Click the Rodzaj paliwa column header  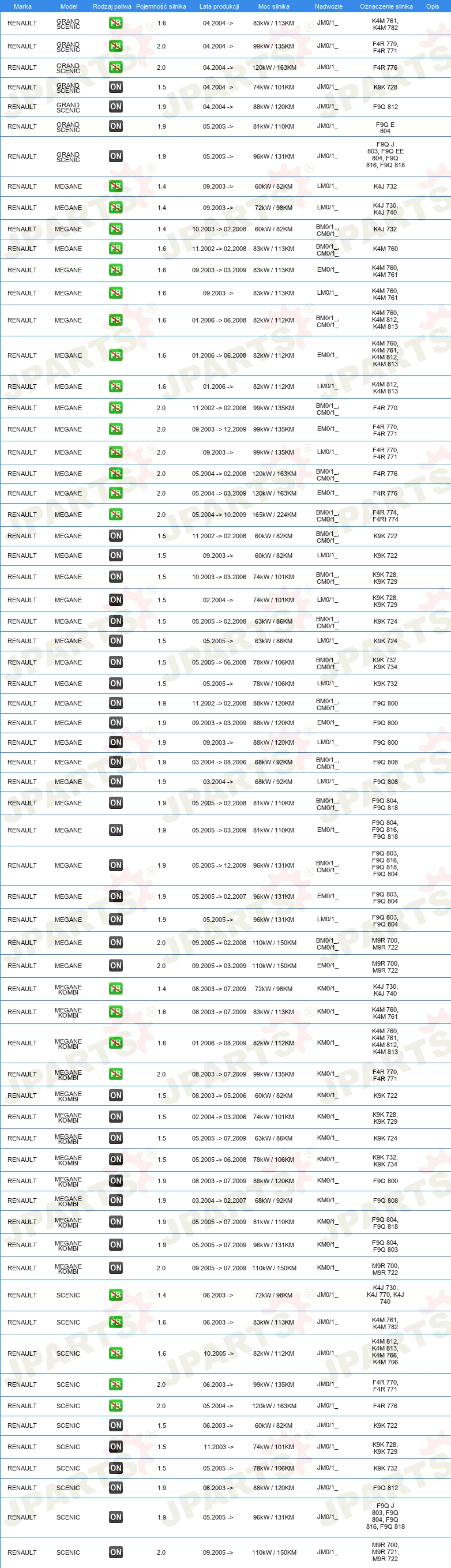(112, 6)
